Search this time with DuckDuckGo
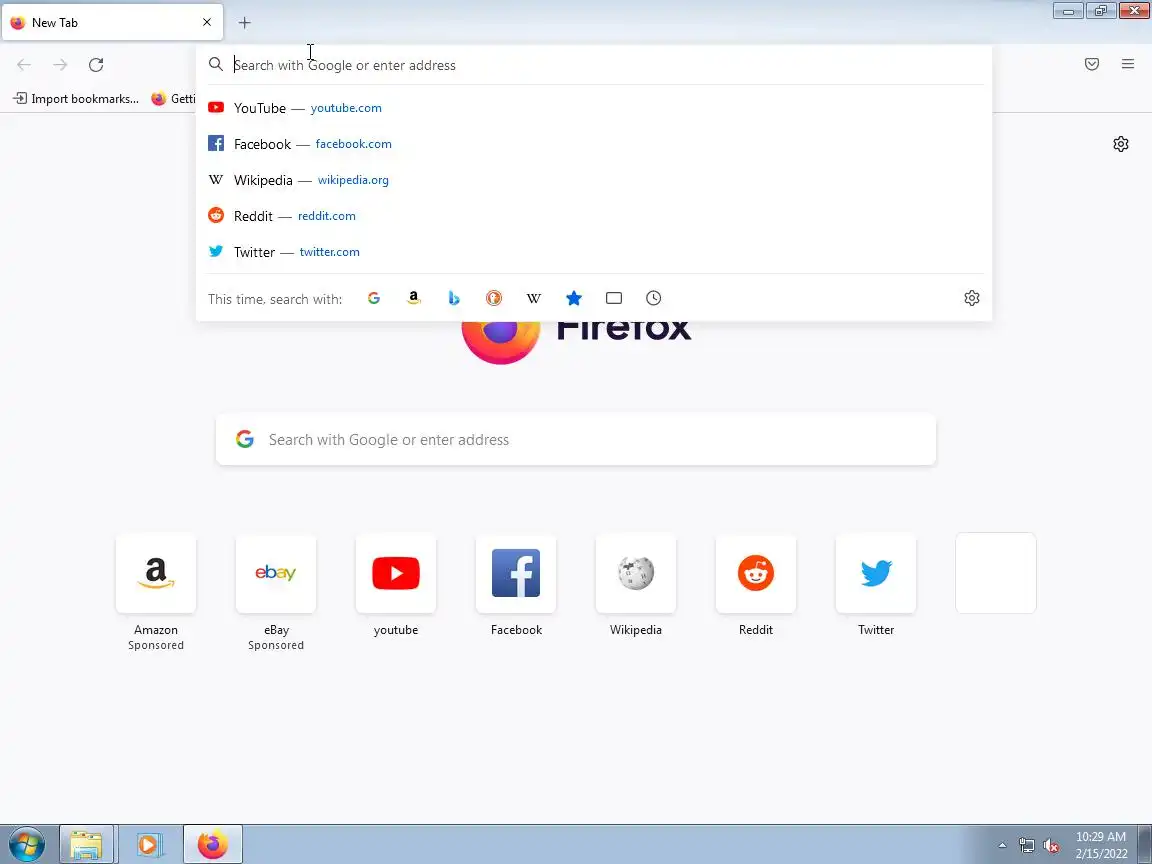 (494, 298)
